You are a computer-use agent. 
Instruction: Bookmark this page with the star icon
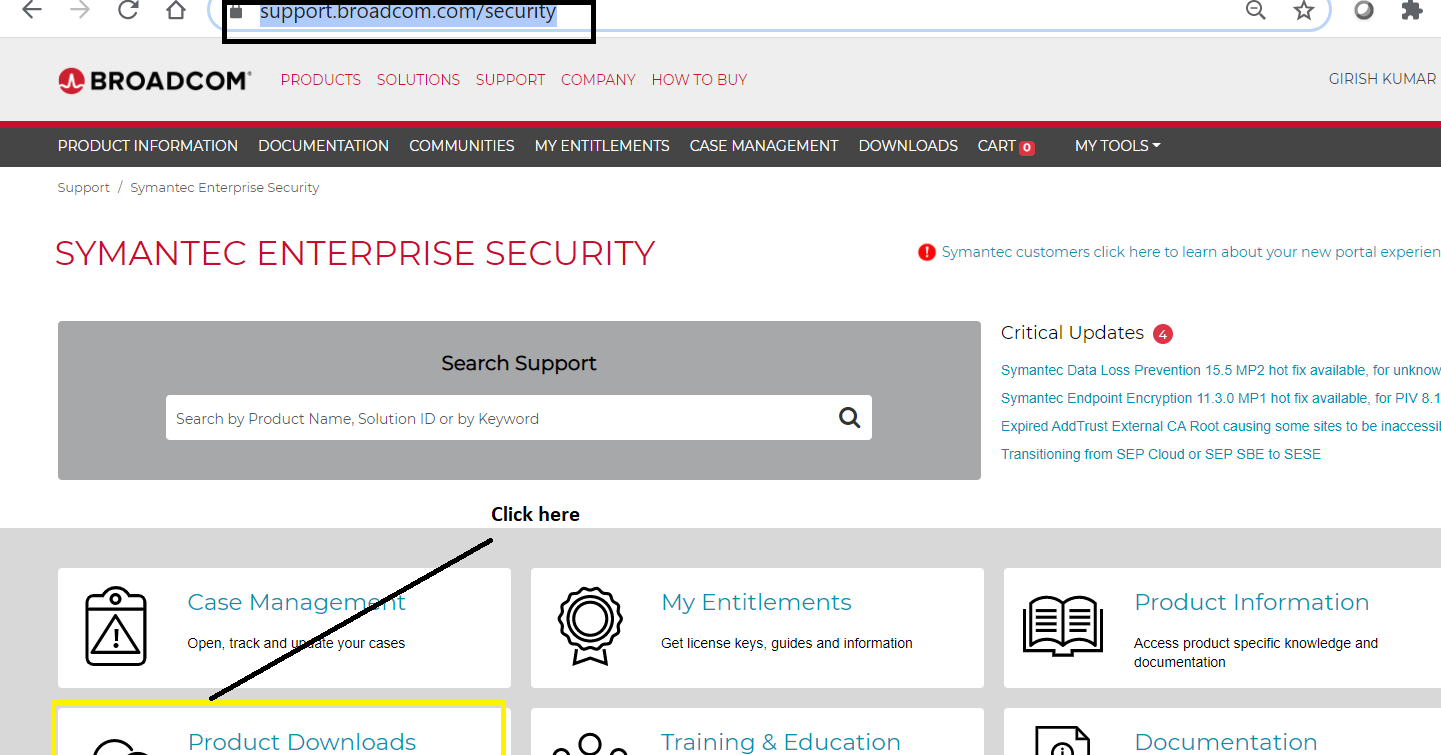pos(1304,10)
